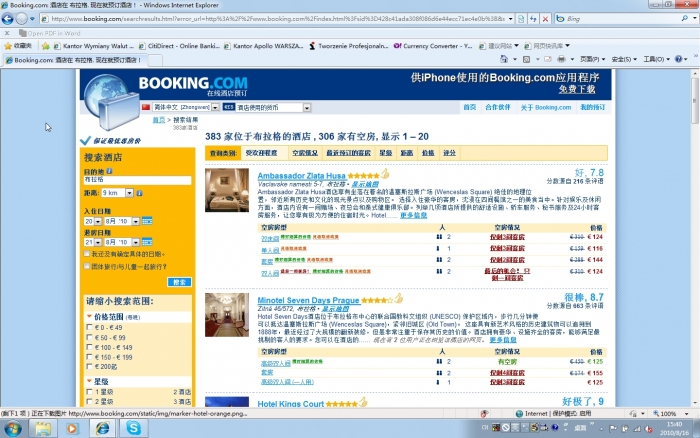Check the €100 - €149 price filter
The image size is (700, 438).
pyautogui.click(x=88, y=347)
